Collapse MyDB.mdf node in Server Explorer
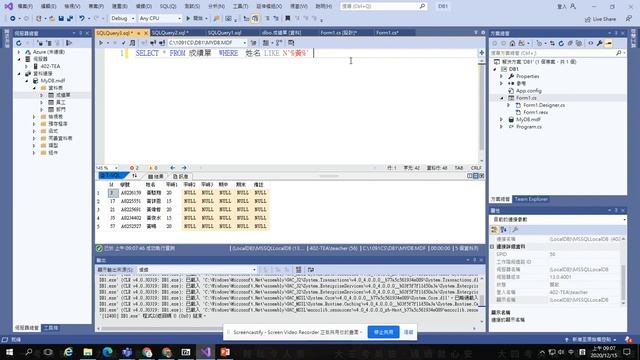This screenshot has width=640, height=360. tap(27, 81)
